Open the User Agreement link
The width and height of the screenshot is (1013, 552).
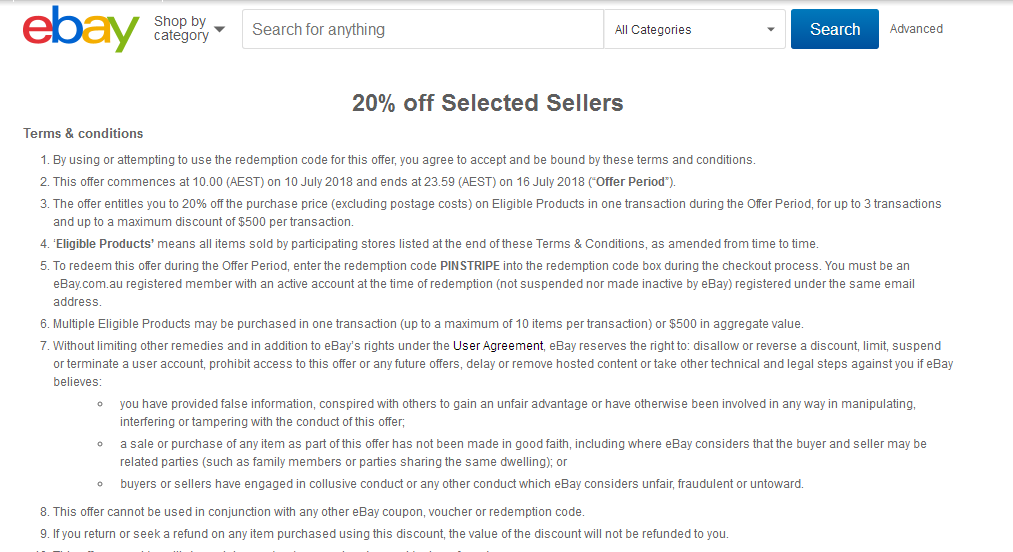point(498,346)
